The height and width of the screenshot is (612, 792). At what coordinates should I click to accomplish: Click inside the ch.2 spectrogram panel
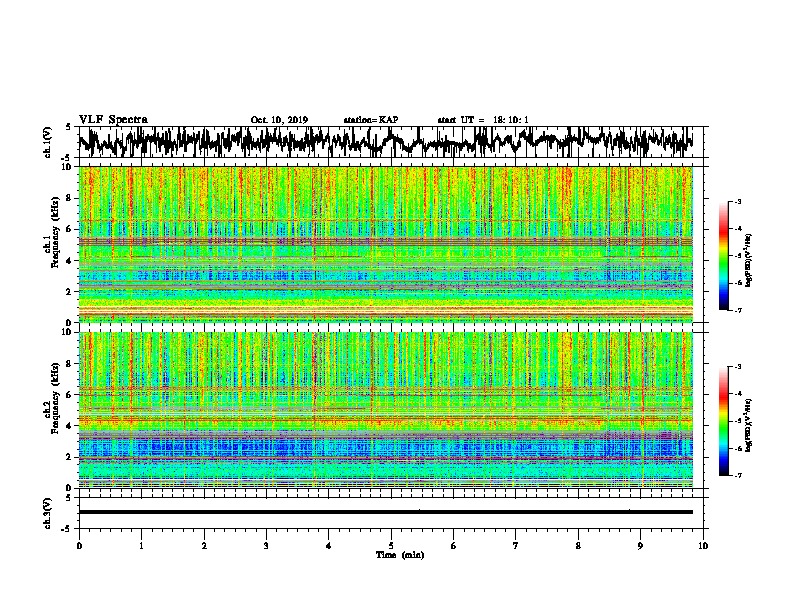click(386, 410)
